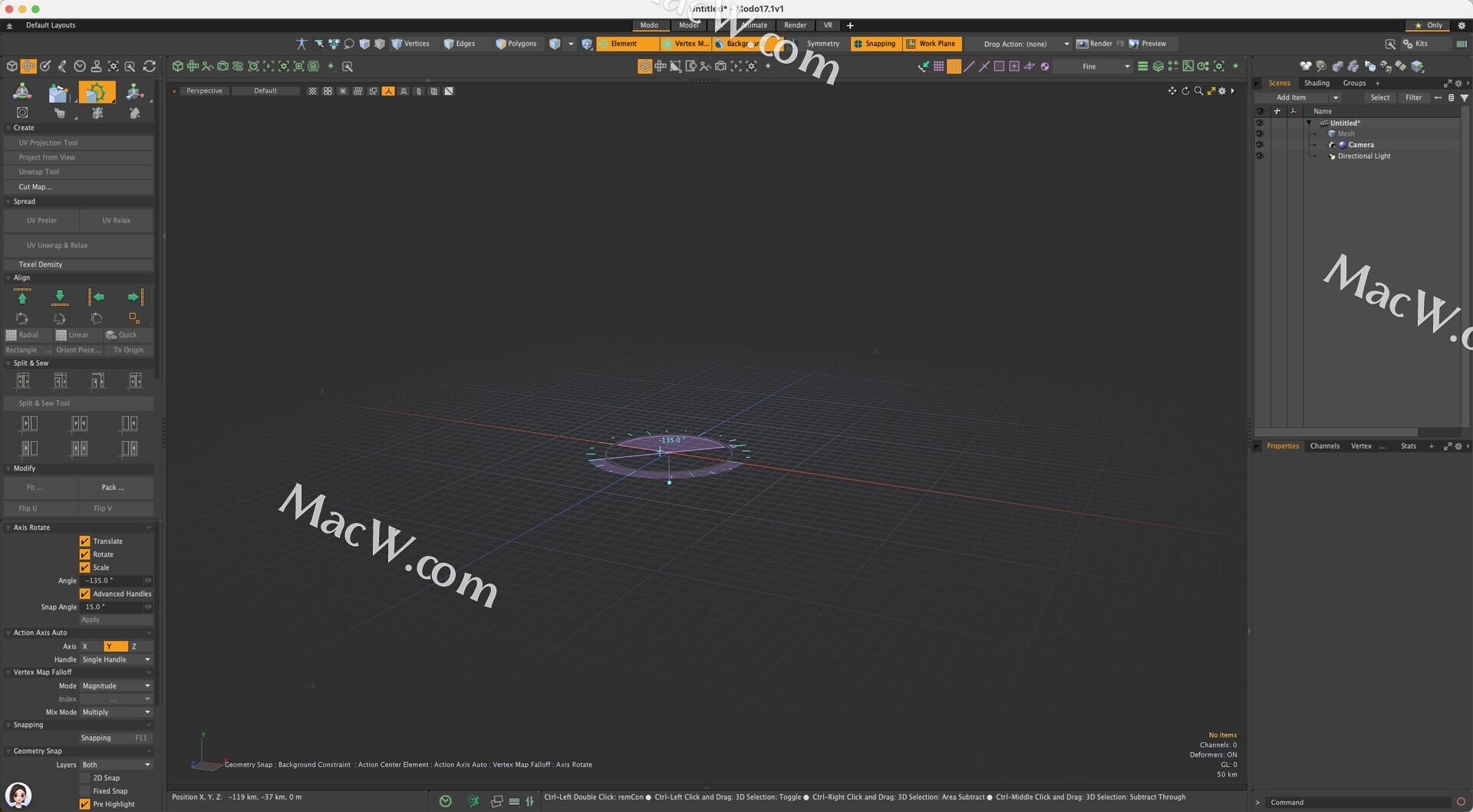Uncheck the Translate checkbox
Viewport: 1473px width, 812px height.
(x=84, y=541)
